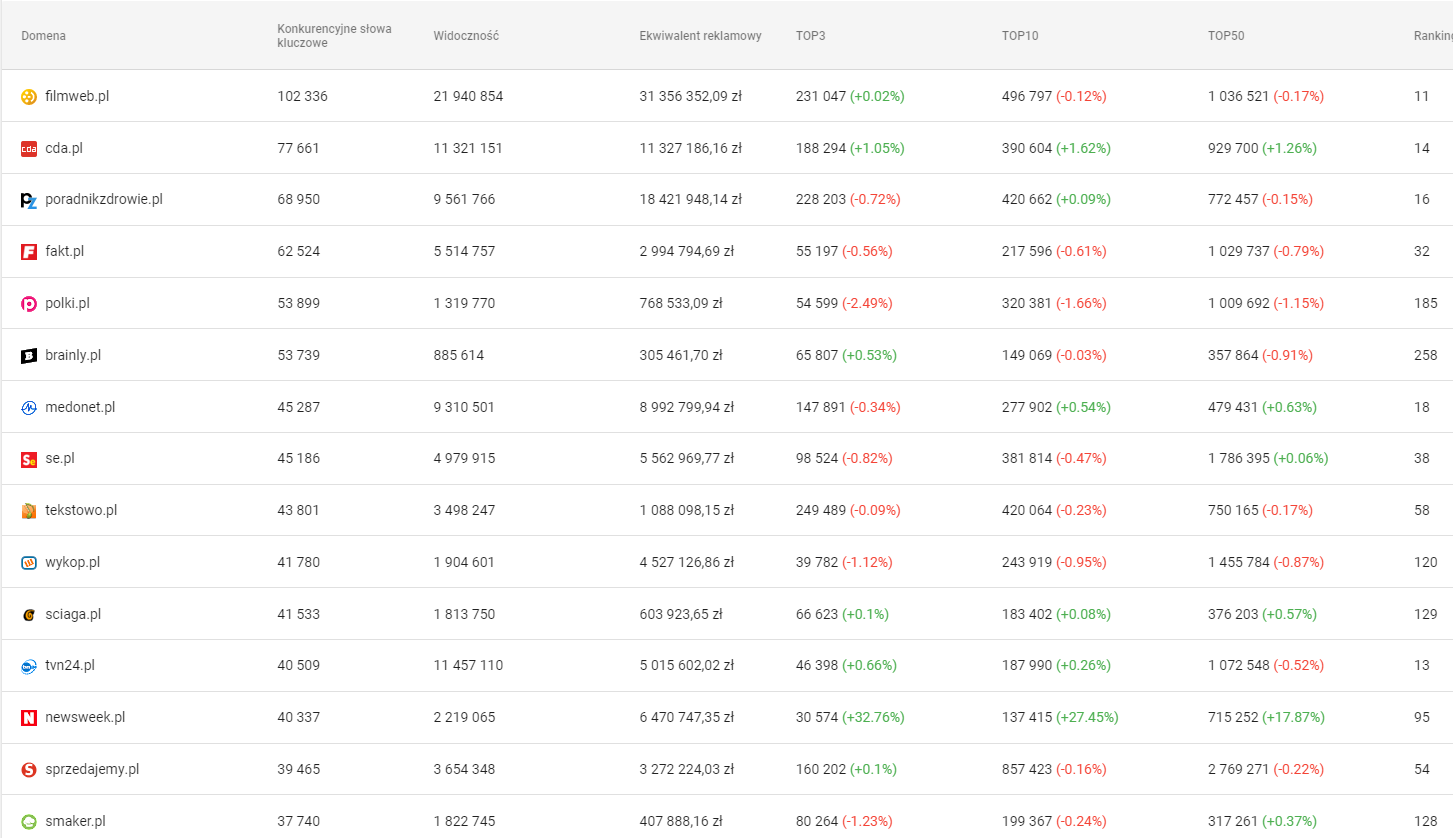
Task: Select the polki.pl domain name
Action: 68,303
